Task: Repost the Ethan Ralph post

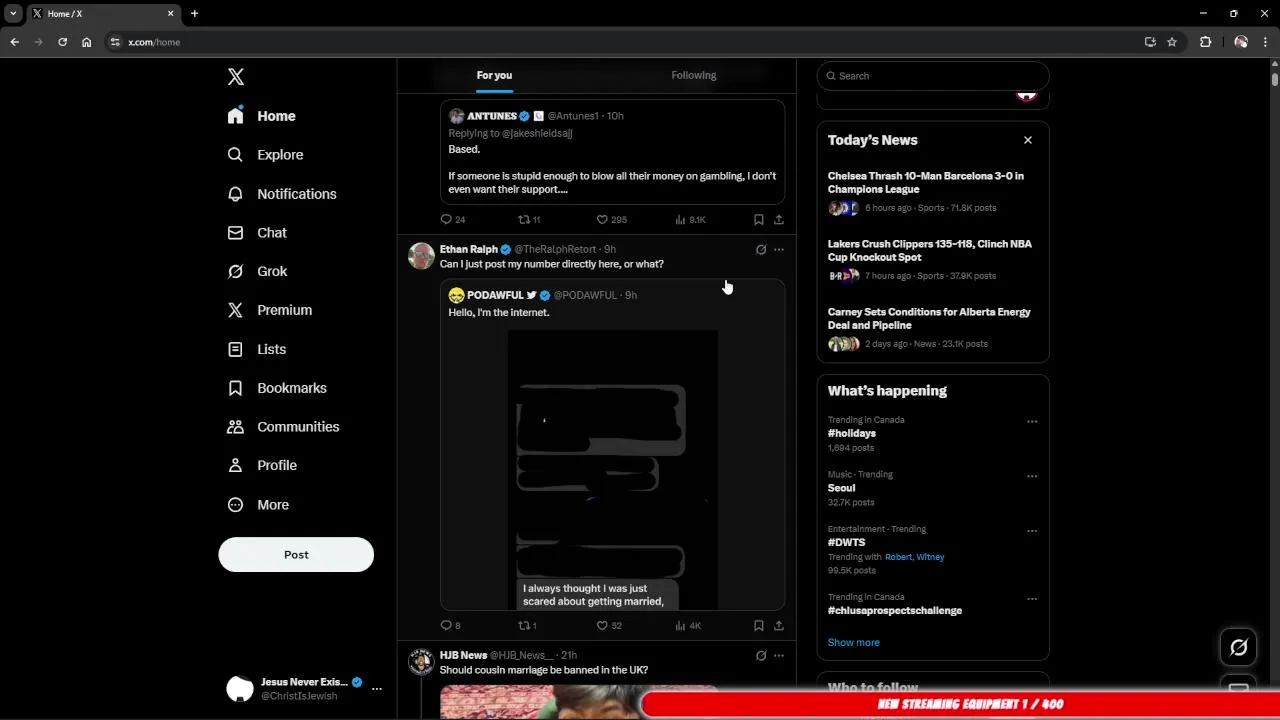Action: [x=527, y=626]
